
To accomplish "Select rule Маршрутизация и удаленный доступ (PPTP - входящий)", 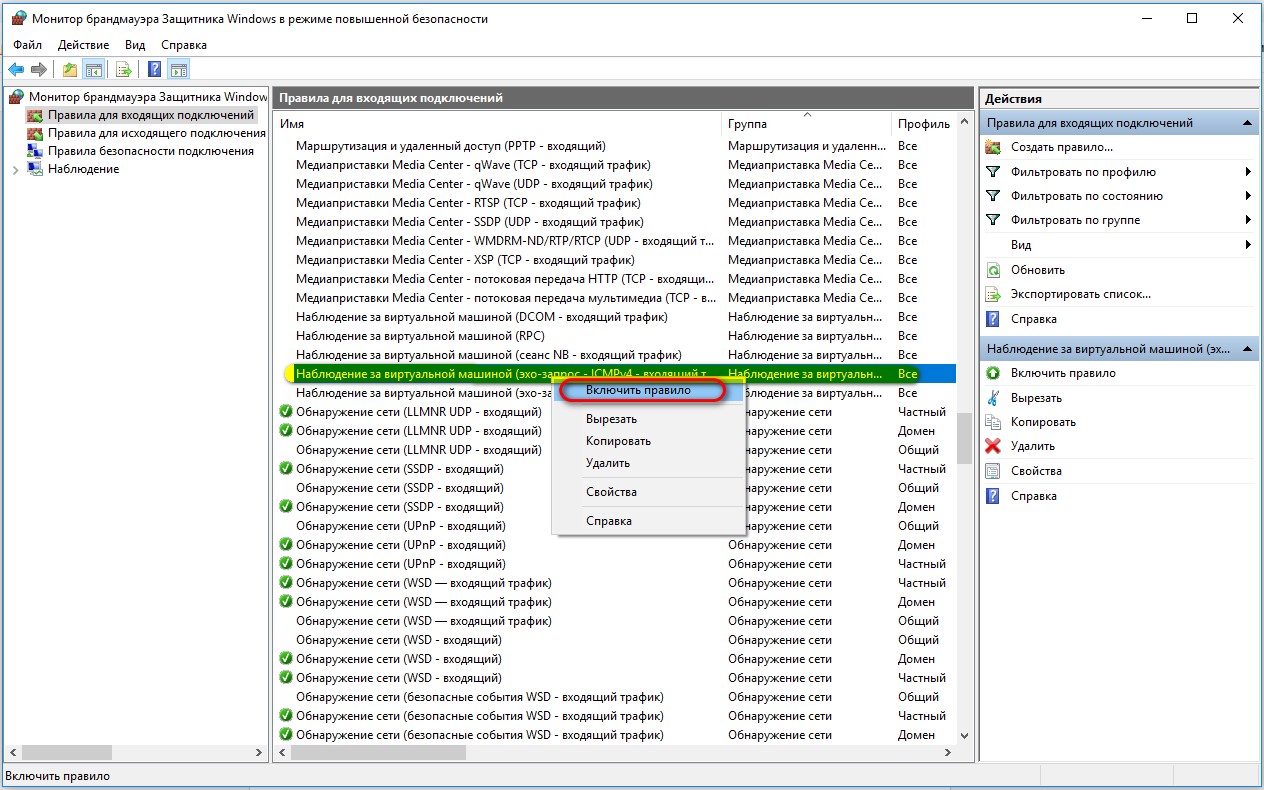I will coord(451,146).
